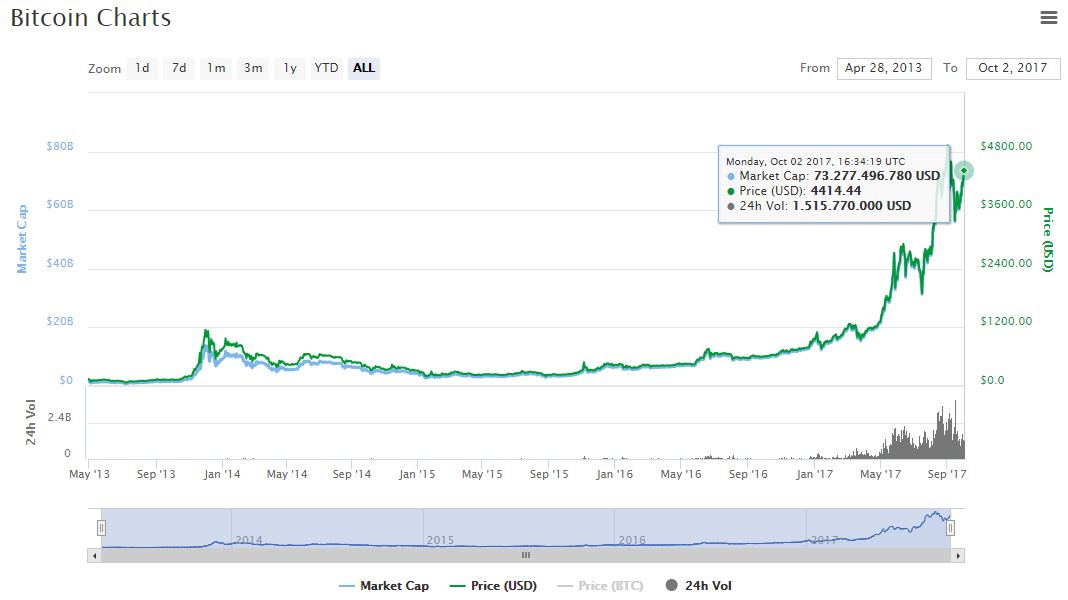Click the May '13 x-axis label

point(89,474)
